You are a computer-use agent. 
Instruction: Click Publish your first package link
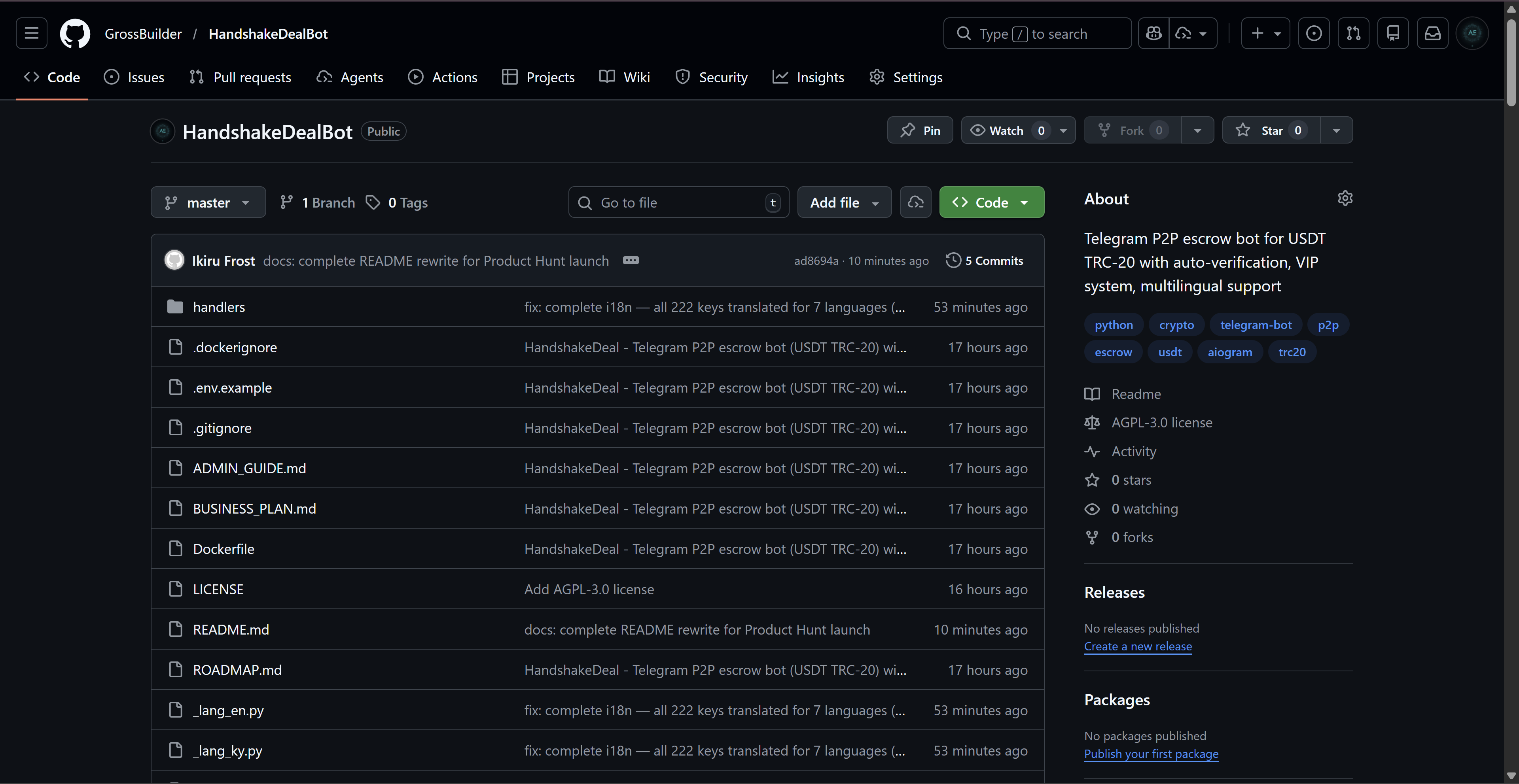click(1151, 753)
